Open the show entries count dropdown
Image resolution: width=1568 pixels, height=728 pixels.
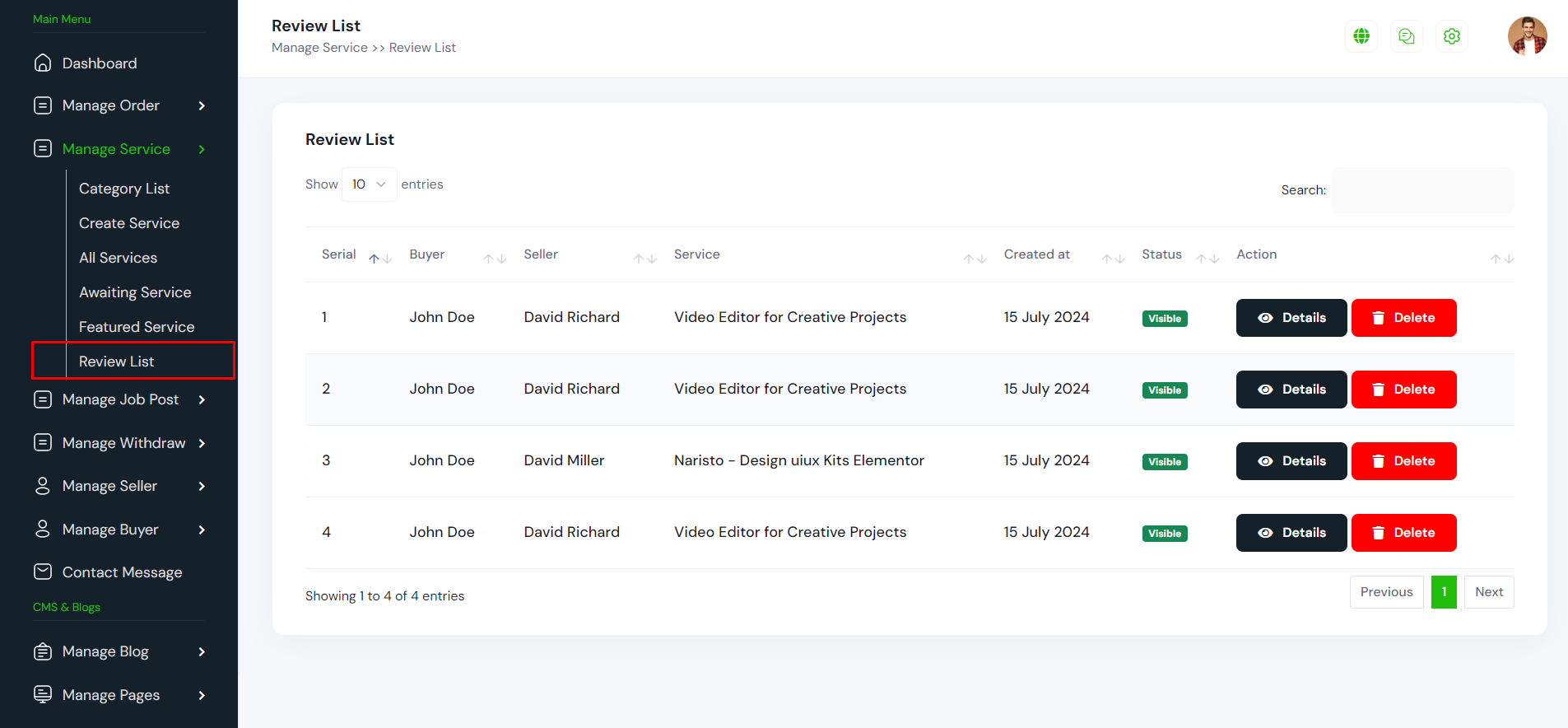coord(369,184)
